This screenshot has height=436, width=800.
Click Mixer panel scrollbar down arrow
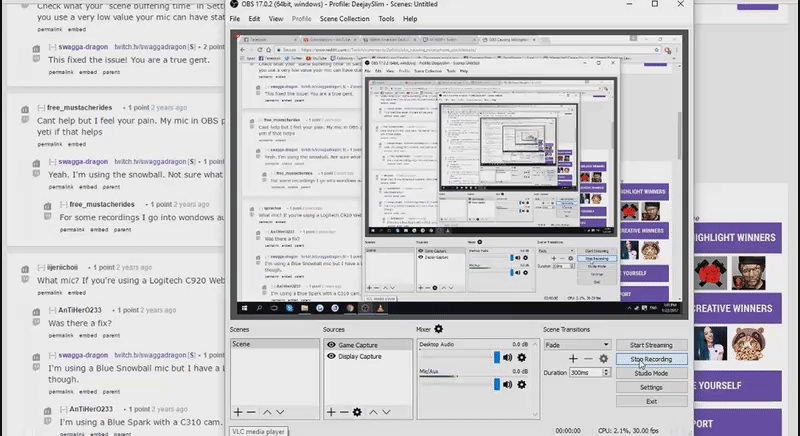tap(535, 415)
